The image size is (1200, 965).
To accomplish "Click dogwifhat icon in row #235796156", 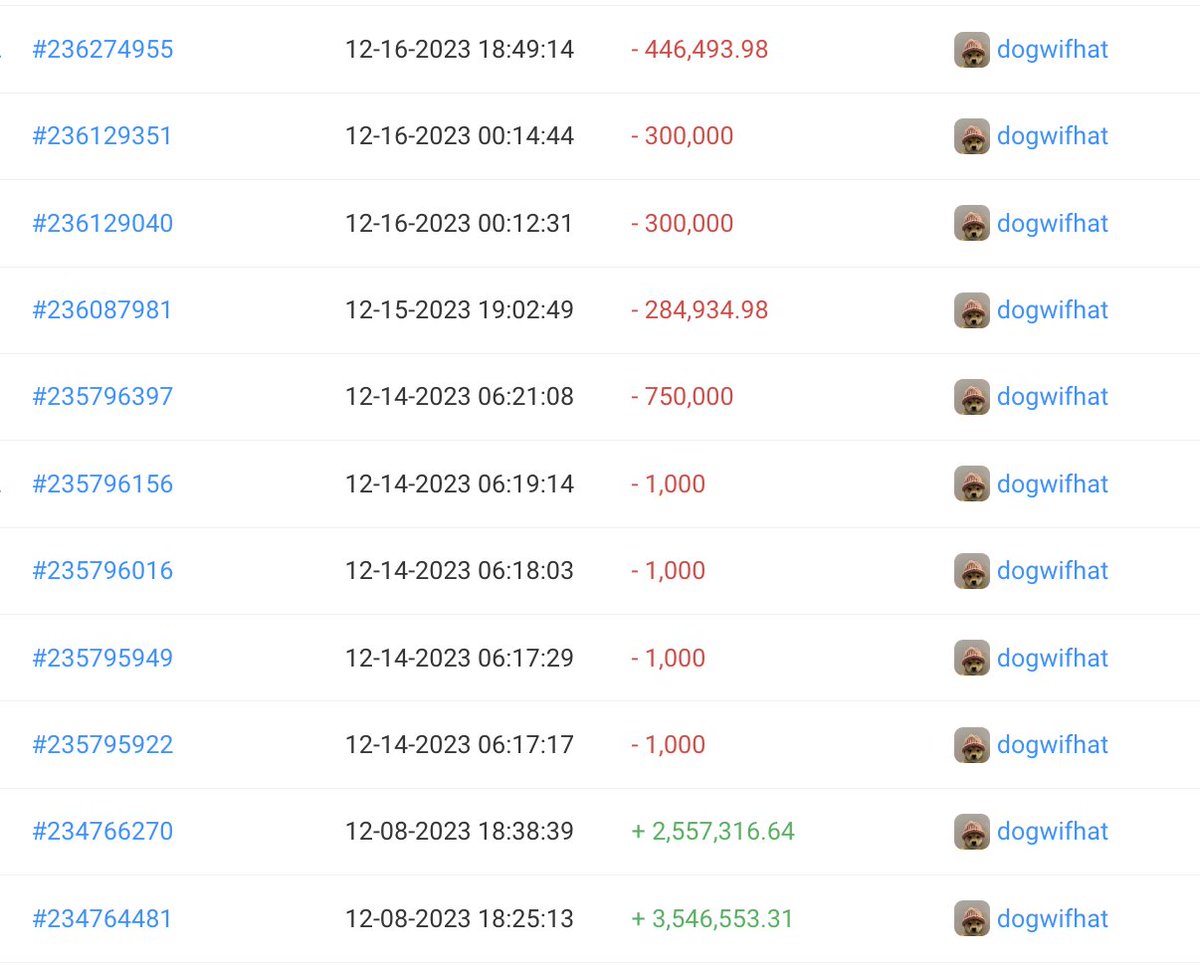I will click(972, 484).
